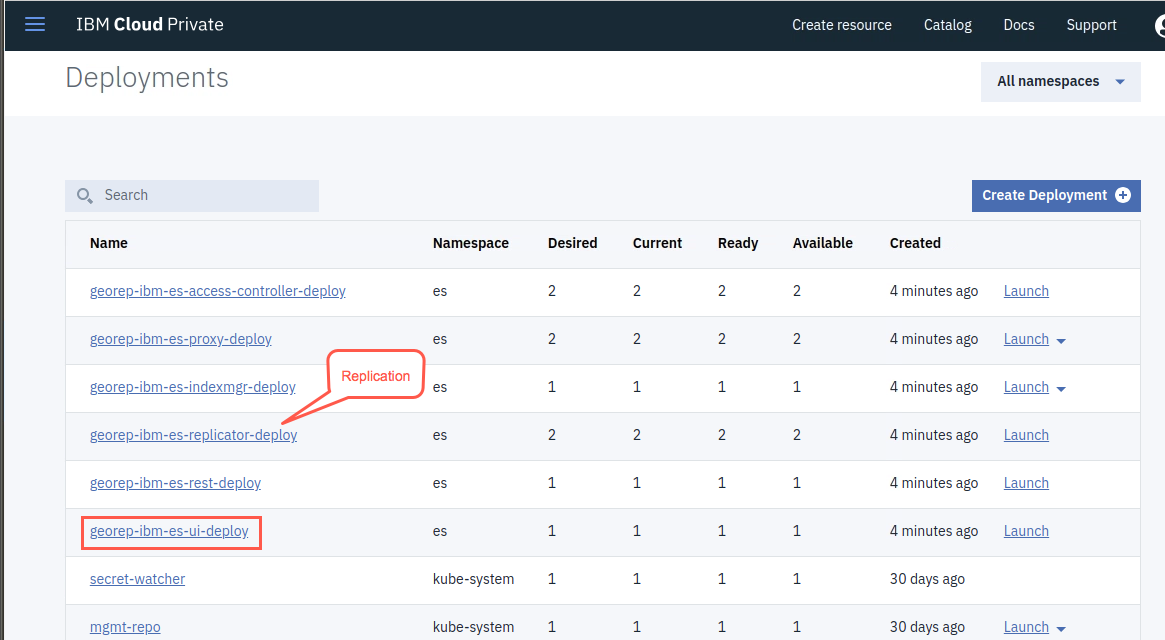Focus the Search input field

192,195
